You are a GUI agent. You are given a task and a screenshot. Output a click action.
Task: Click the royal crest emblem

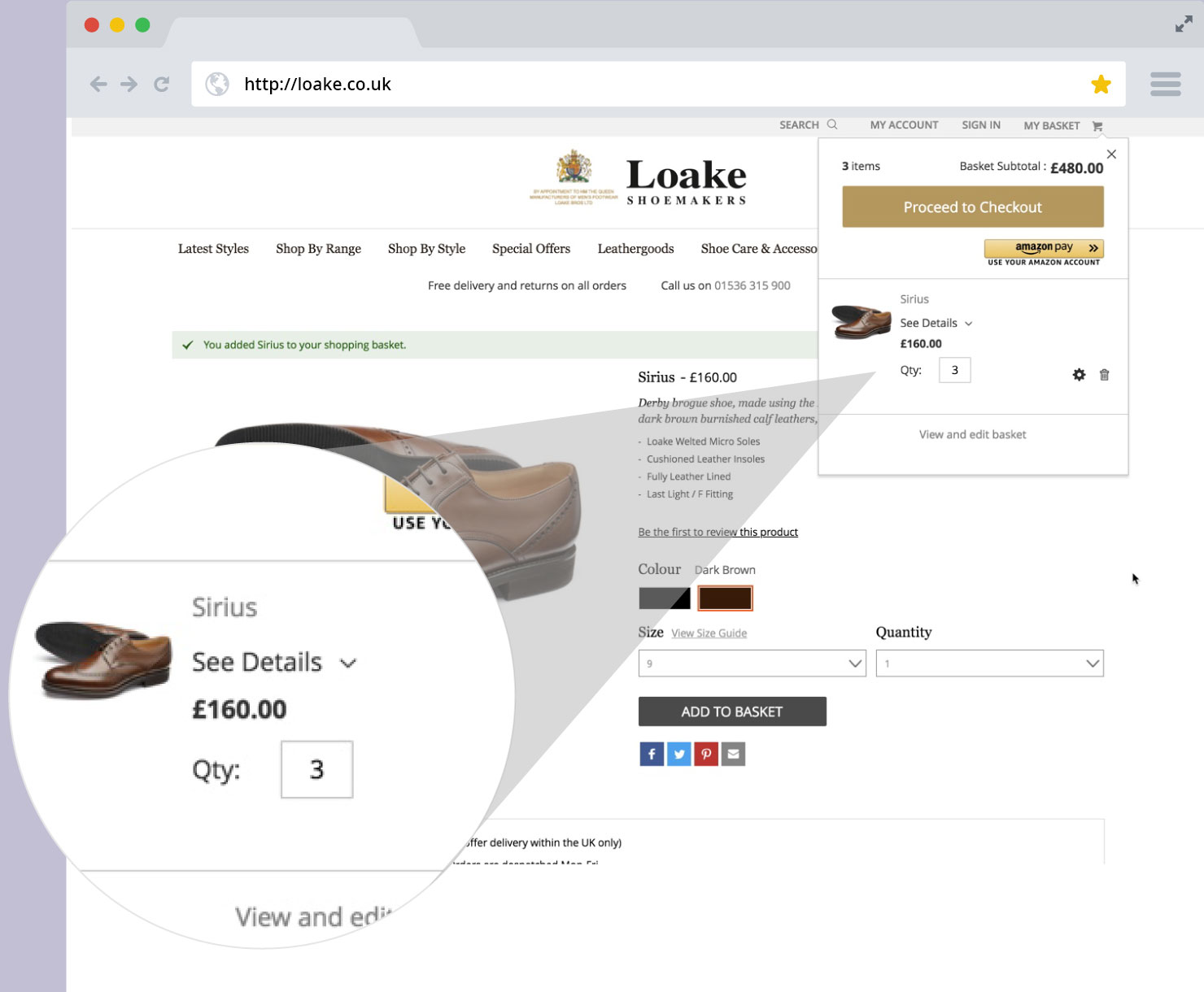click(574, 167)
